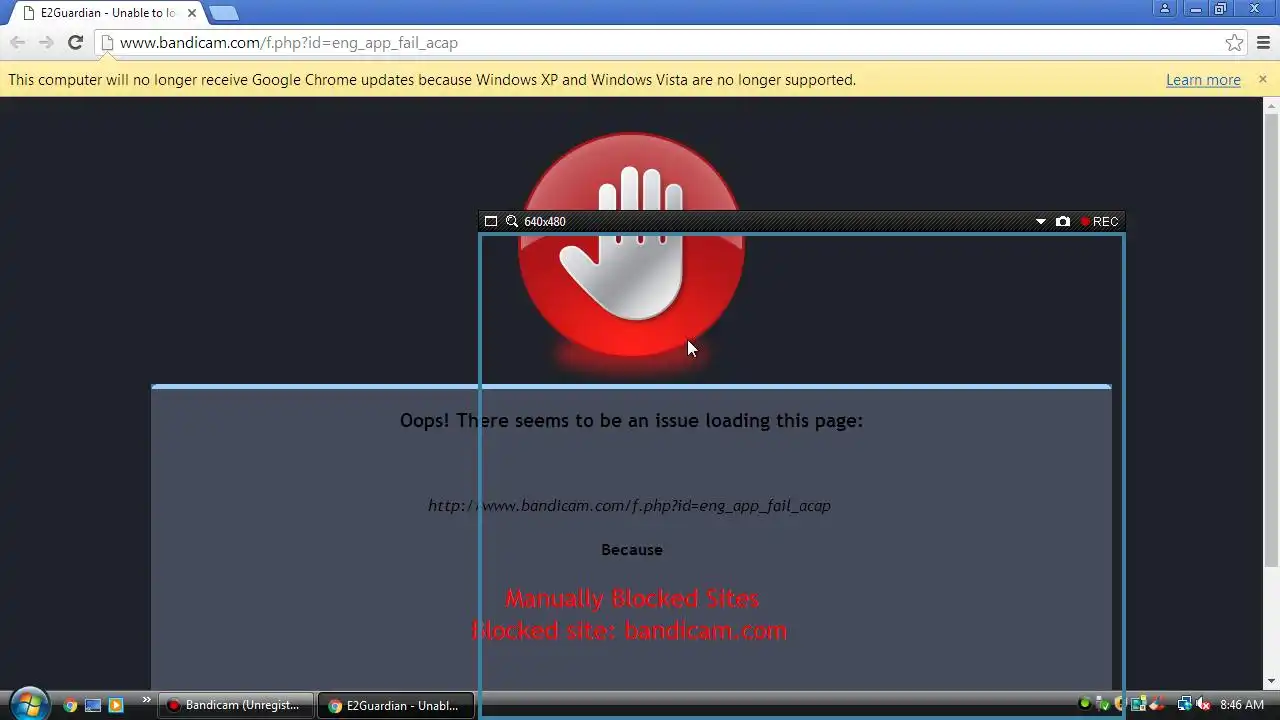Open the Learn more link
Screen dimensions: 1280x720
[x=1203, y=80]
